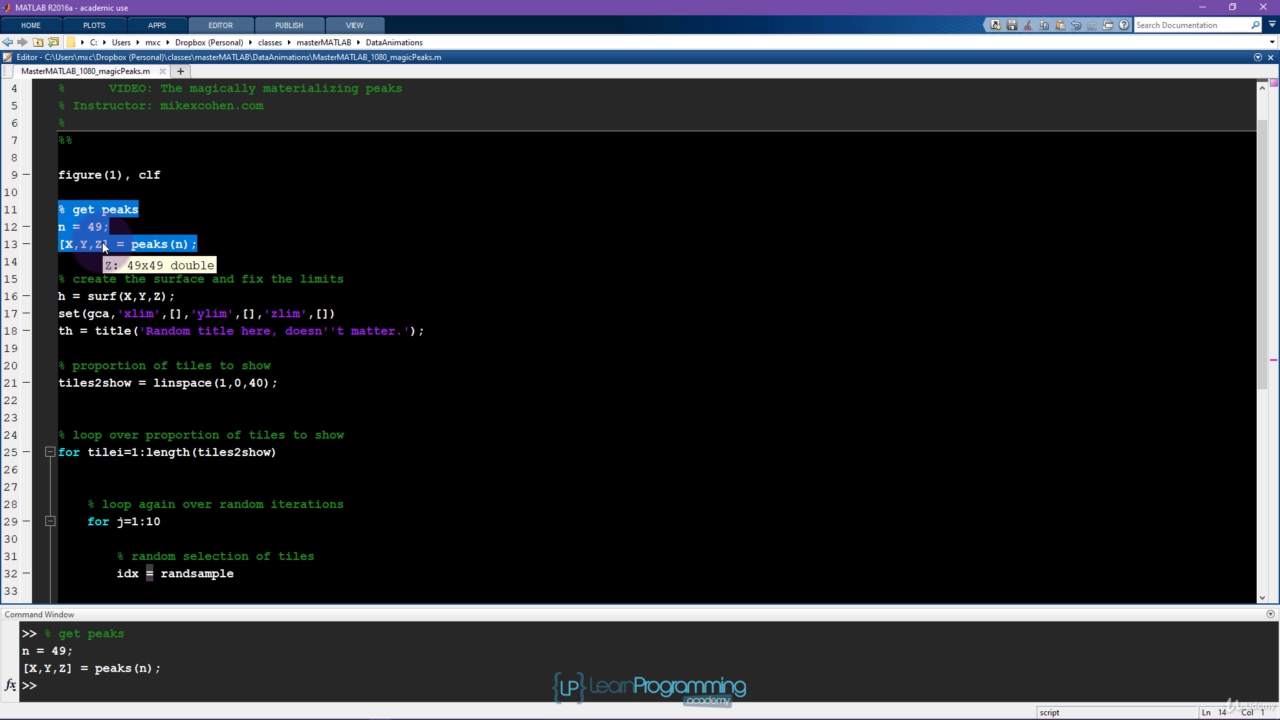Click the masterMATLAB path segment
This screenshot has width=1280, height=720.
pos(324,42)
